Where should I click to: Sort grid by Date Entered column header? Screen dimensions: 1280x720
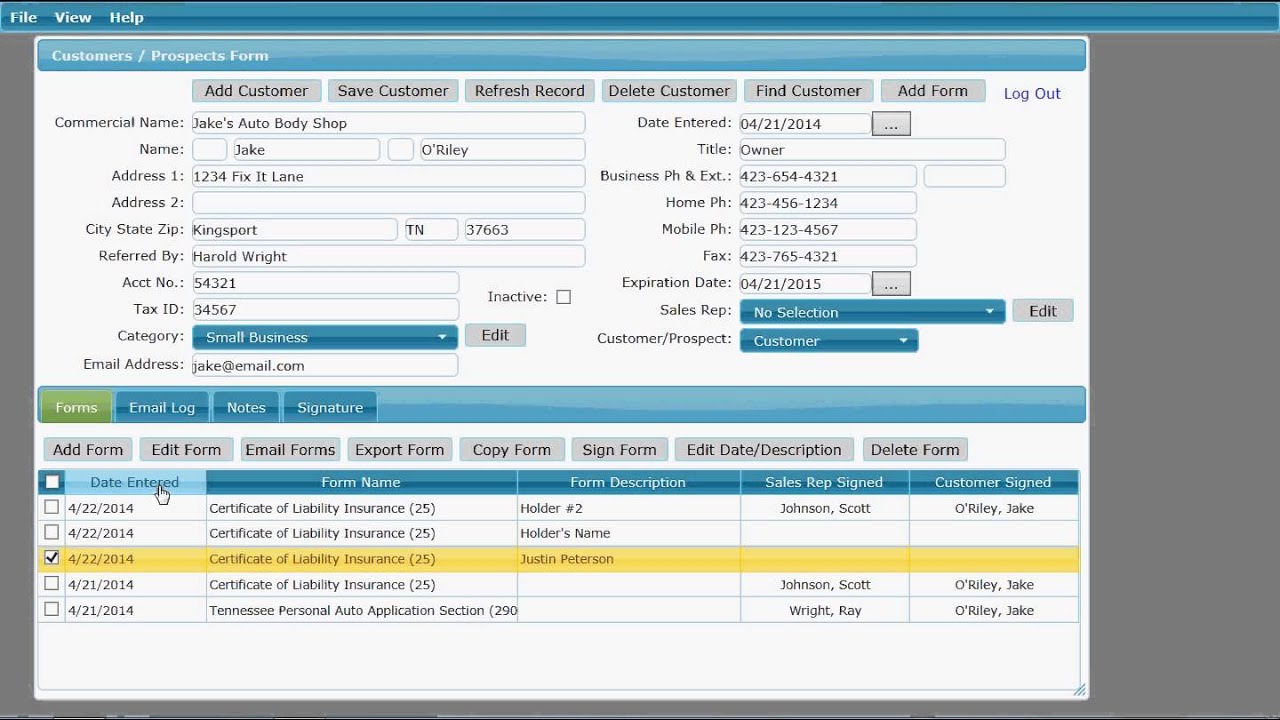pyautogui.click(x=134, y=482)
